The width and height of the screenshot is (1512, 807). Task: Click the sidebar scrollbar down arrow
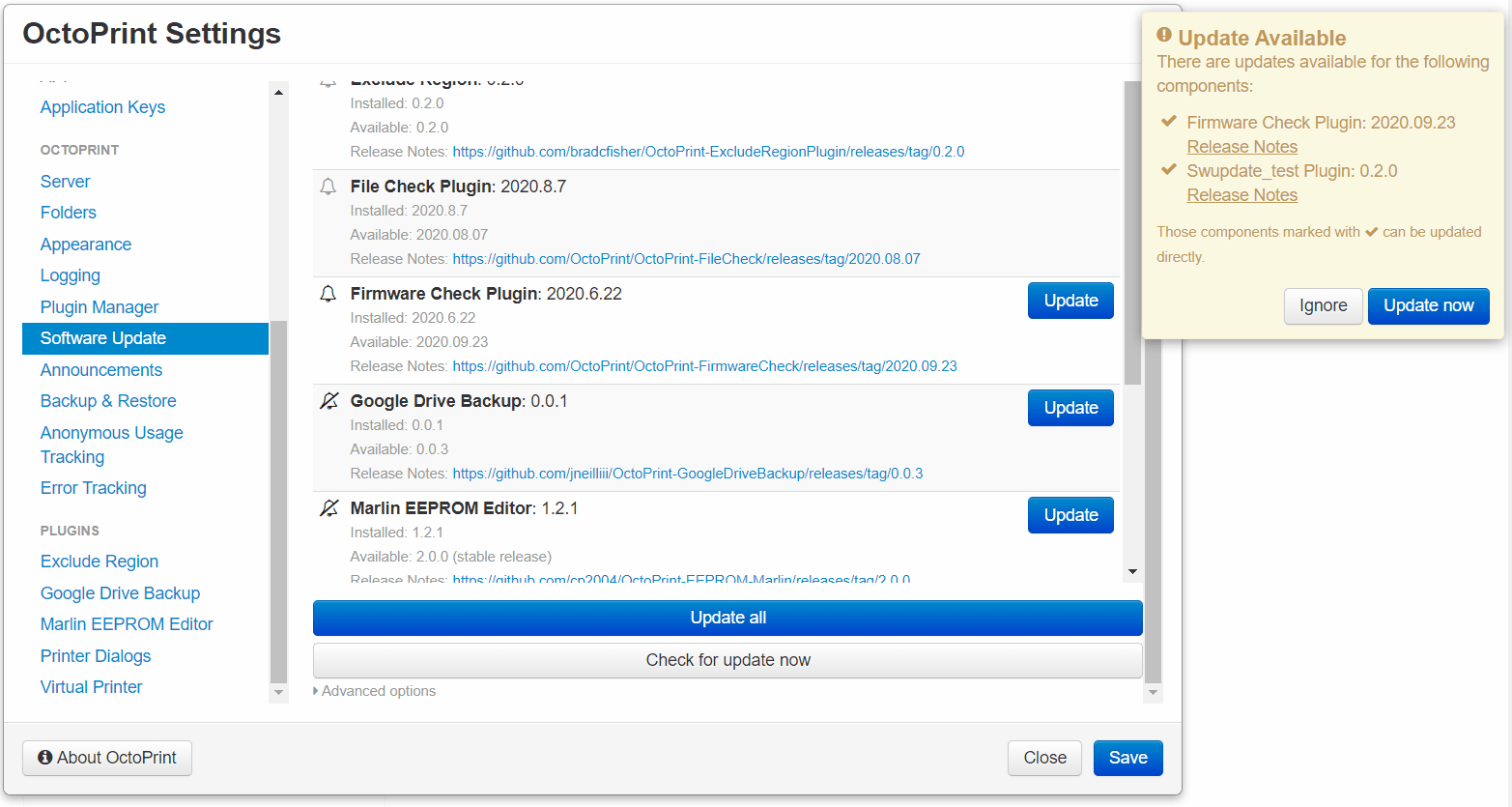279,693
